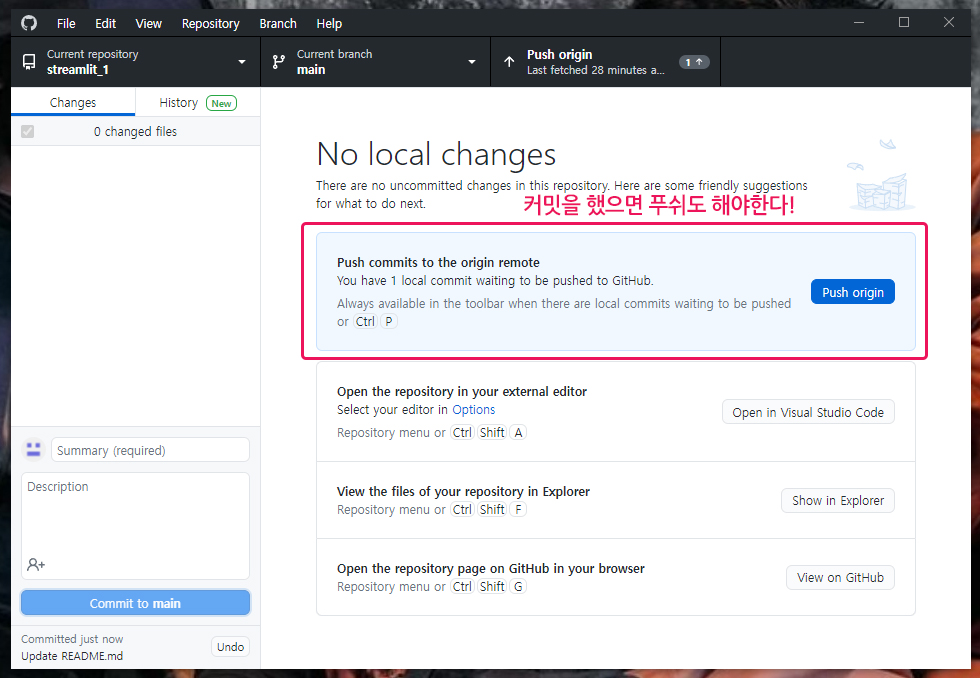Click the Show in Explorer button
The height and width of the screenshot is (678, 980).
point(838,501)
